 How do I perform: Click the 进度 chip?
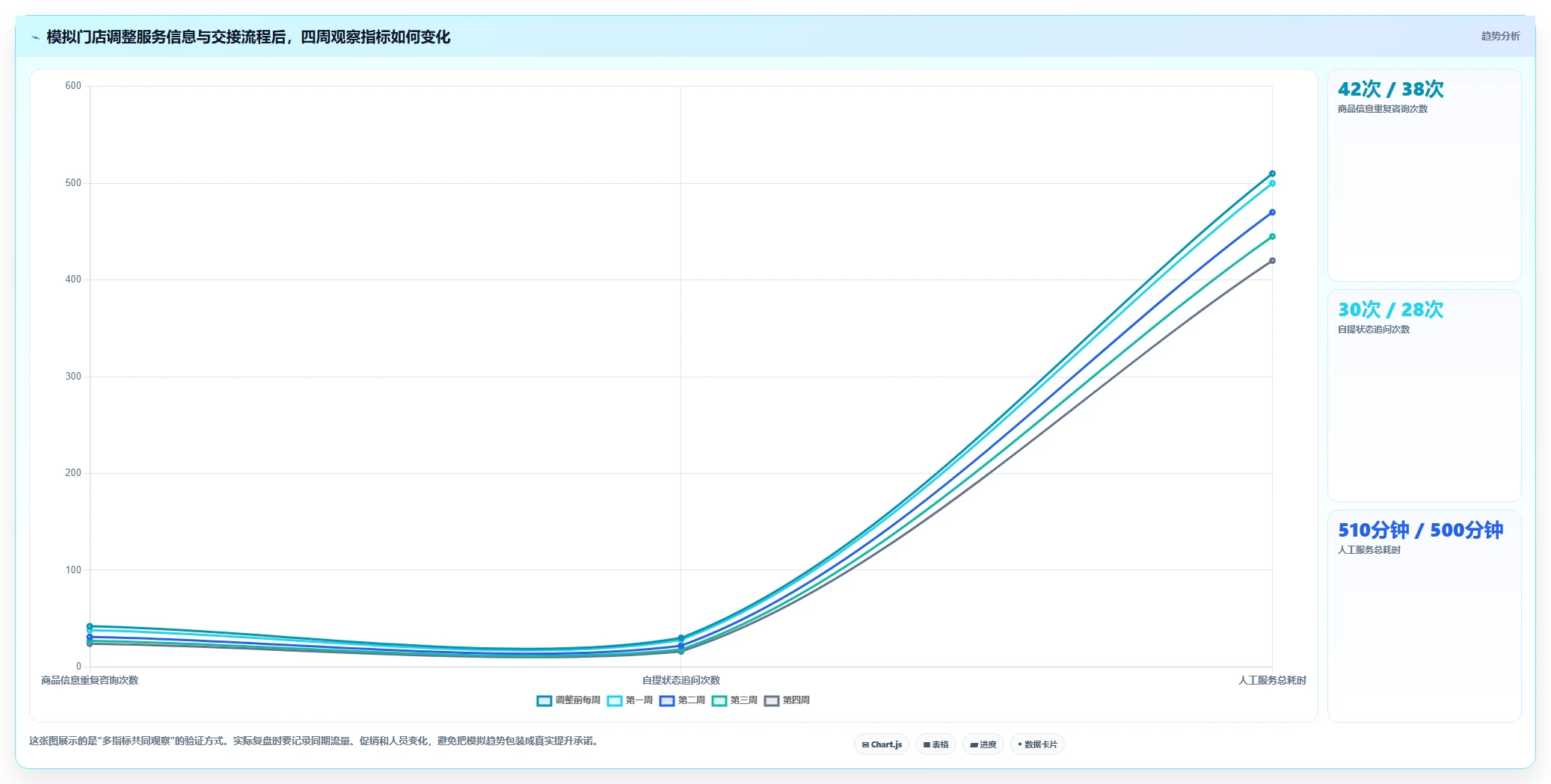[983, 744]
